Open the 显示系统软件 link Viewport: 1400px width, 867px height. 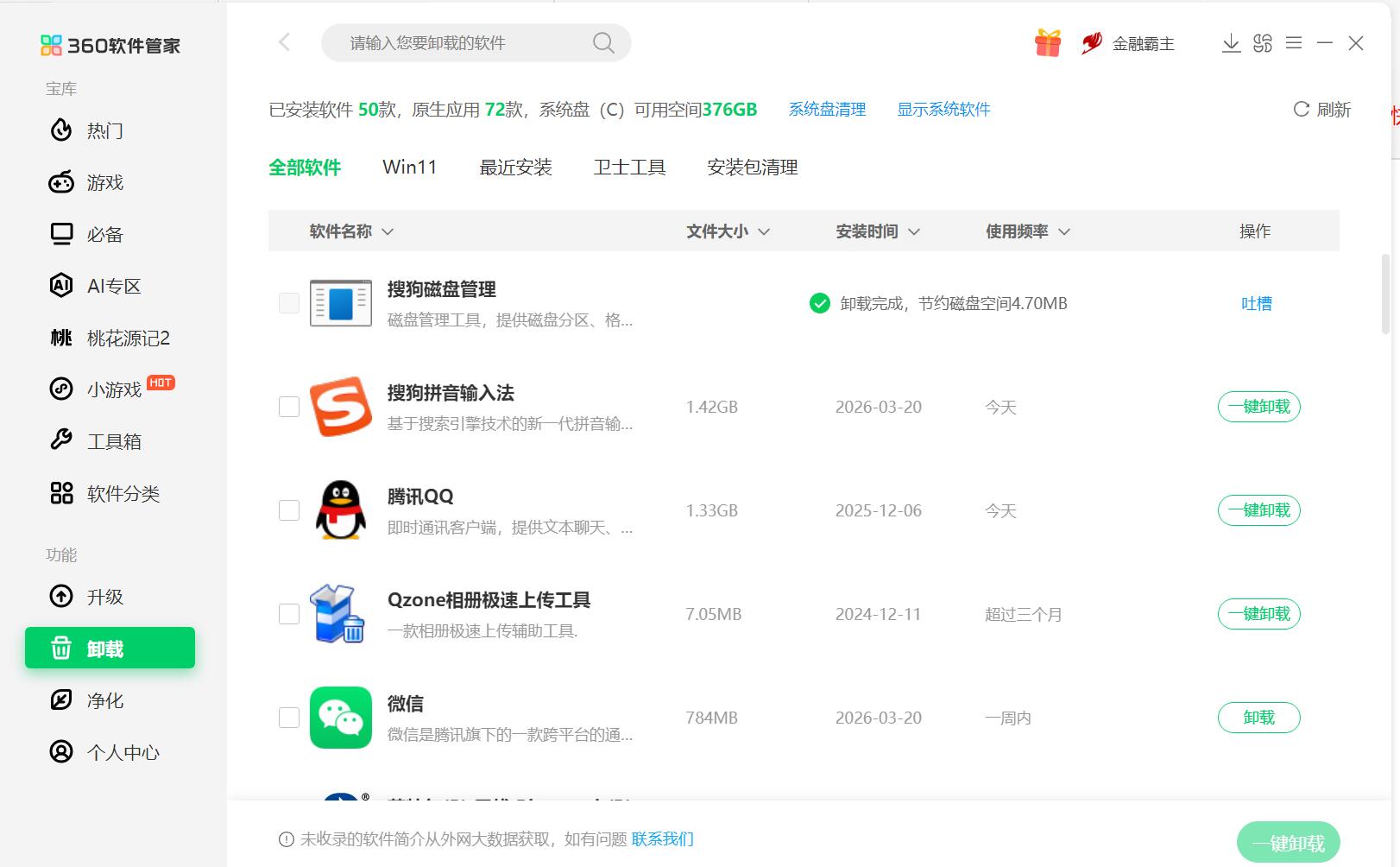pyautogui.click(x=943, y=110)
